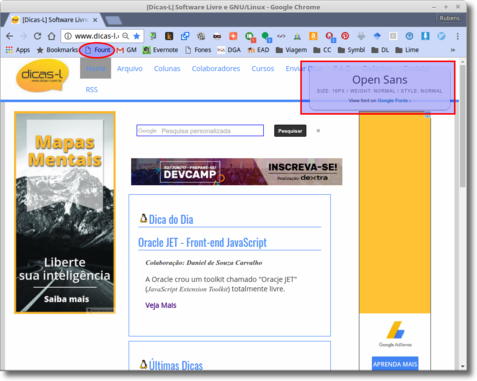Click the Pinterest extension icon

click(345, 36)
